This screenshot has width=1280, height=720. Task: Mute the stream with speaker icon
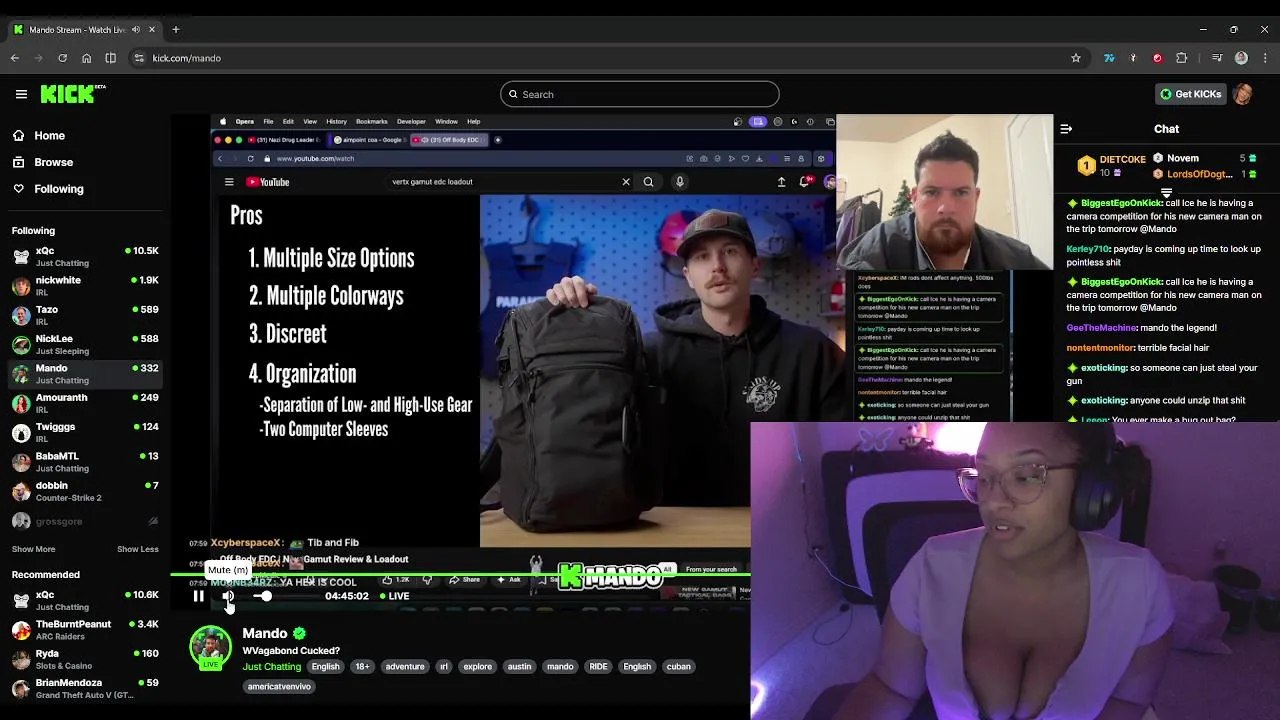pos(228,596)
